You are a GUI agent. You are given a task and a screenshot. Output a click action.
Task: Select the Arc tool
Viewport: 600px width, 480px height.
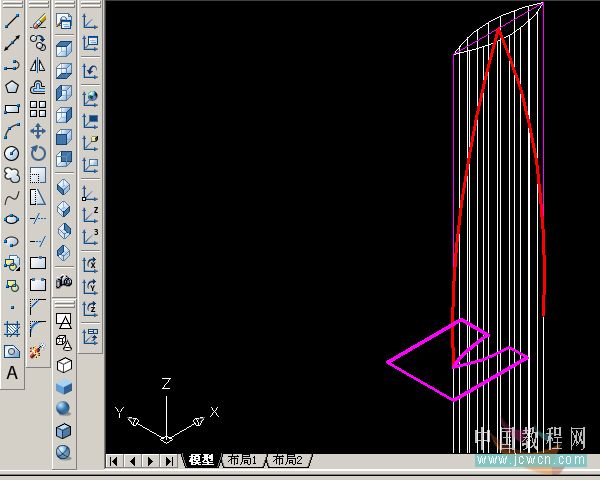click(12, 131)
